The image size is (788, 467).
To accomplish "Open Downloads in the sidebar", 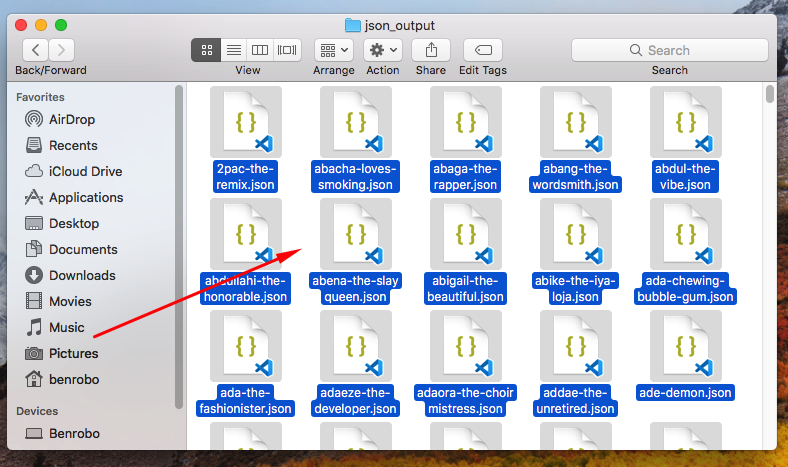I will pos(70,275).
